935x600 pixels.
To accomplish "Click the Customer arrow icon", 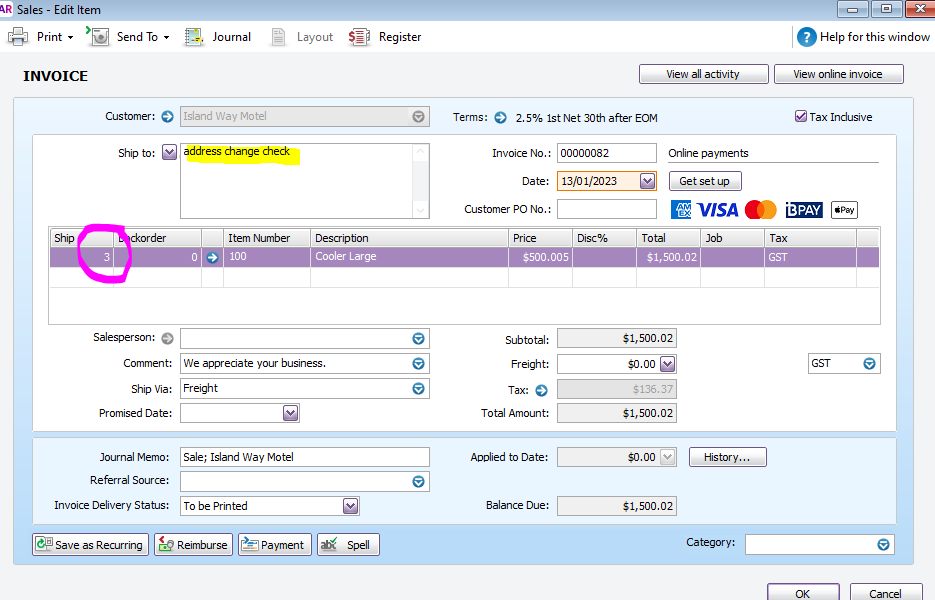I will coord(167,116).
